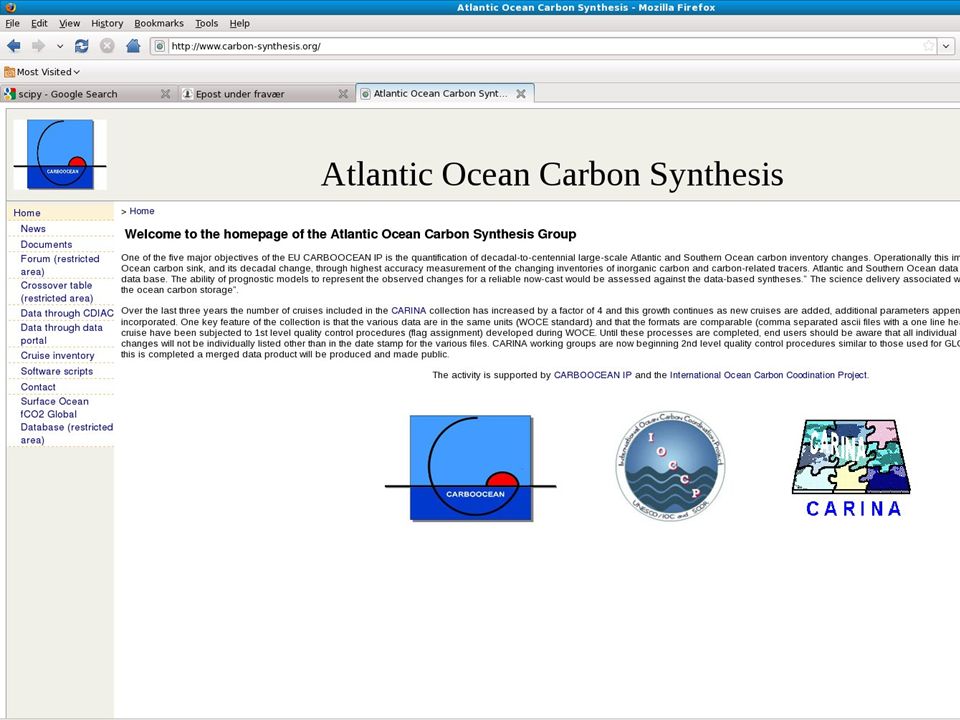Click the Welcome to the homepage heading
The height and width of the screenshot is (720, 960).
350,234
